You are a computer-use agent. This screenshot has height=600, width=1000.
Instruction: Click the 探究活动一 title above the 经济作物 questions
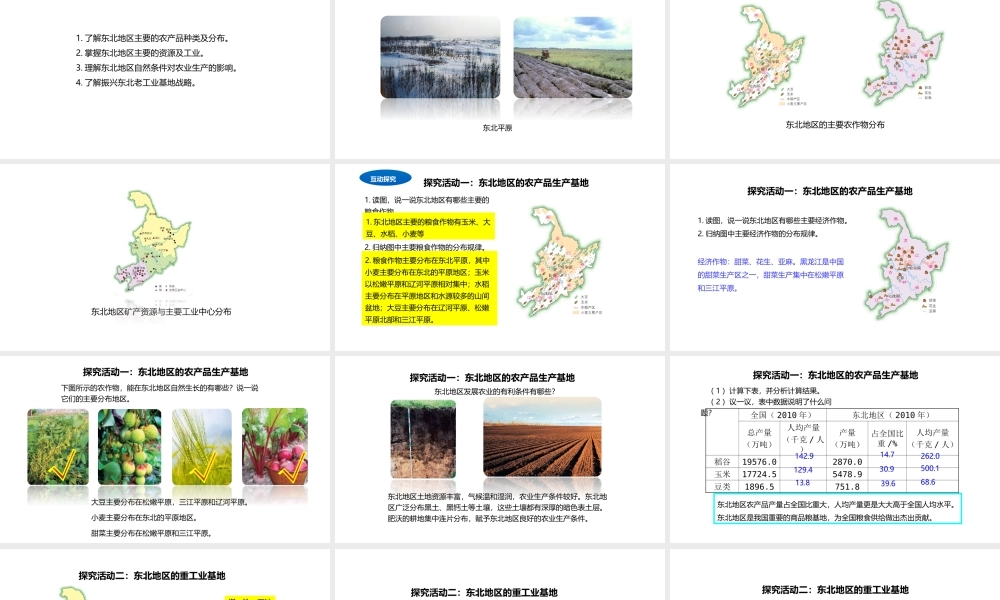(830, 191)
